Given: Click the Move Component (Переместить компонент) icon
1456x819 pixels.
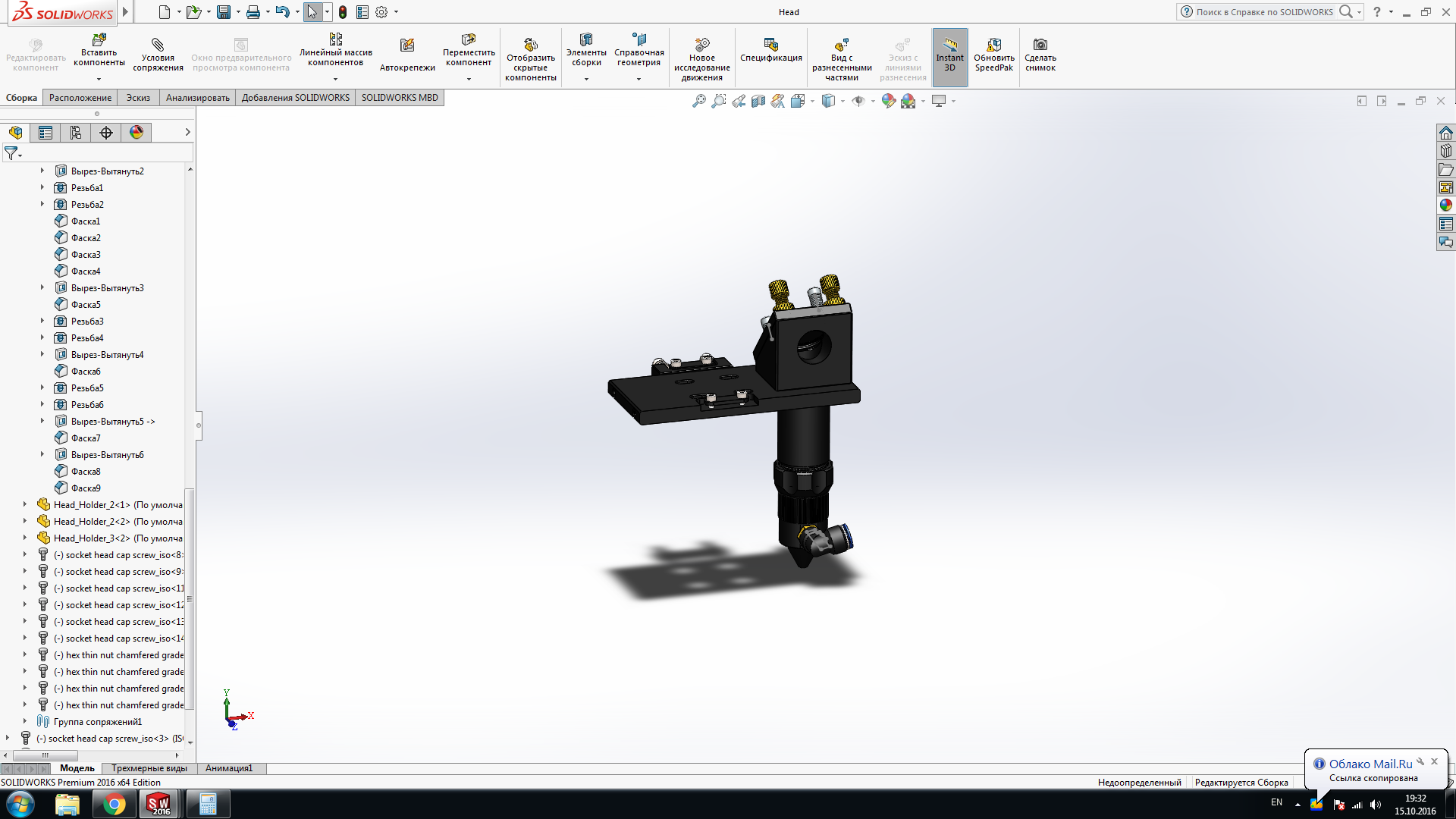Looking at the screenshot, I should (469, 39).
